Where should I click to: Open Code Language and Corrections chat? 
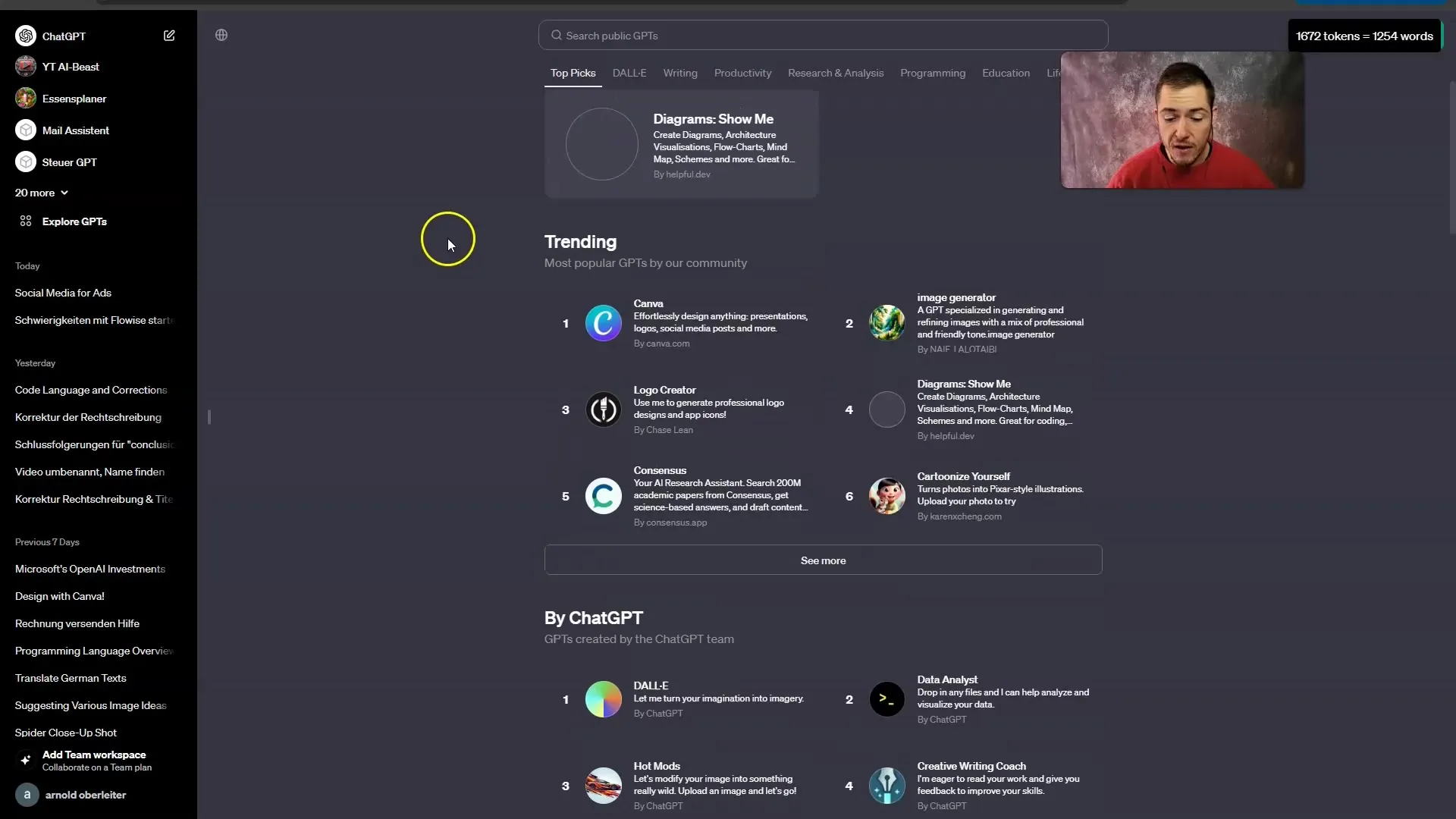tap(91, 390)
